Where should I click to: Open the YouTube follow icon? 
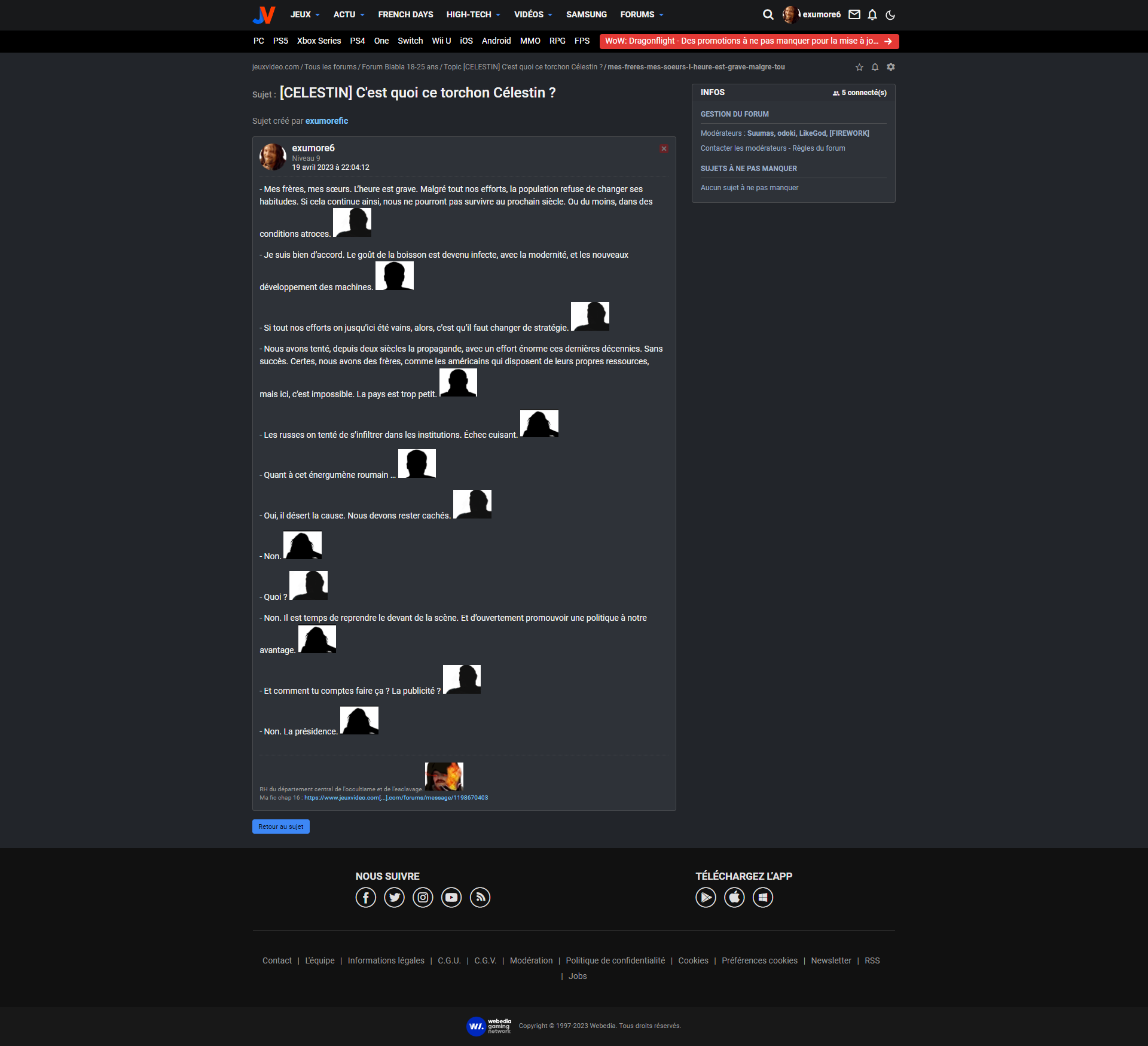(451, 897)
